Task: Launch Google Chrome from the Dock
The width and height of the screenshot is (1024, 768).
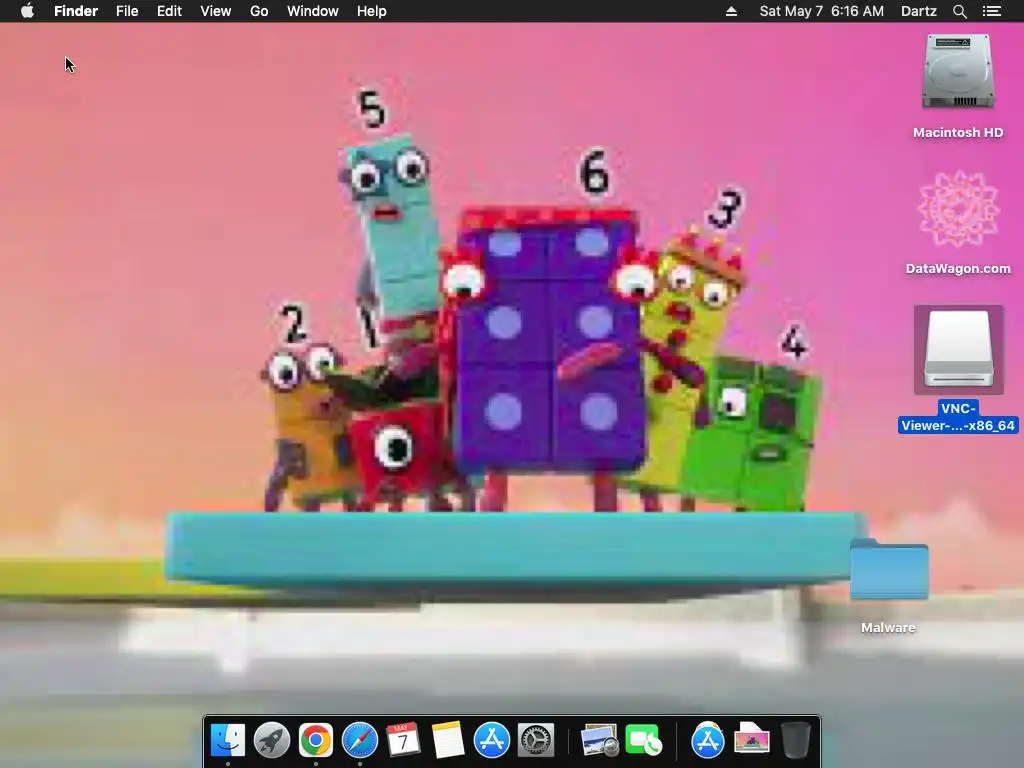Action: coord(315,740)
